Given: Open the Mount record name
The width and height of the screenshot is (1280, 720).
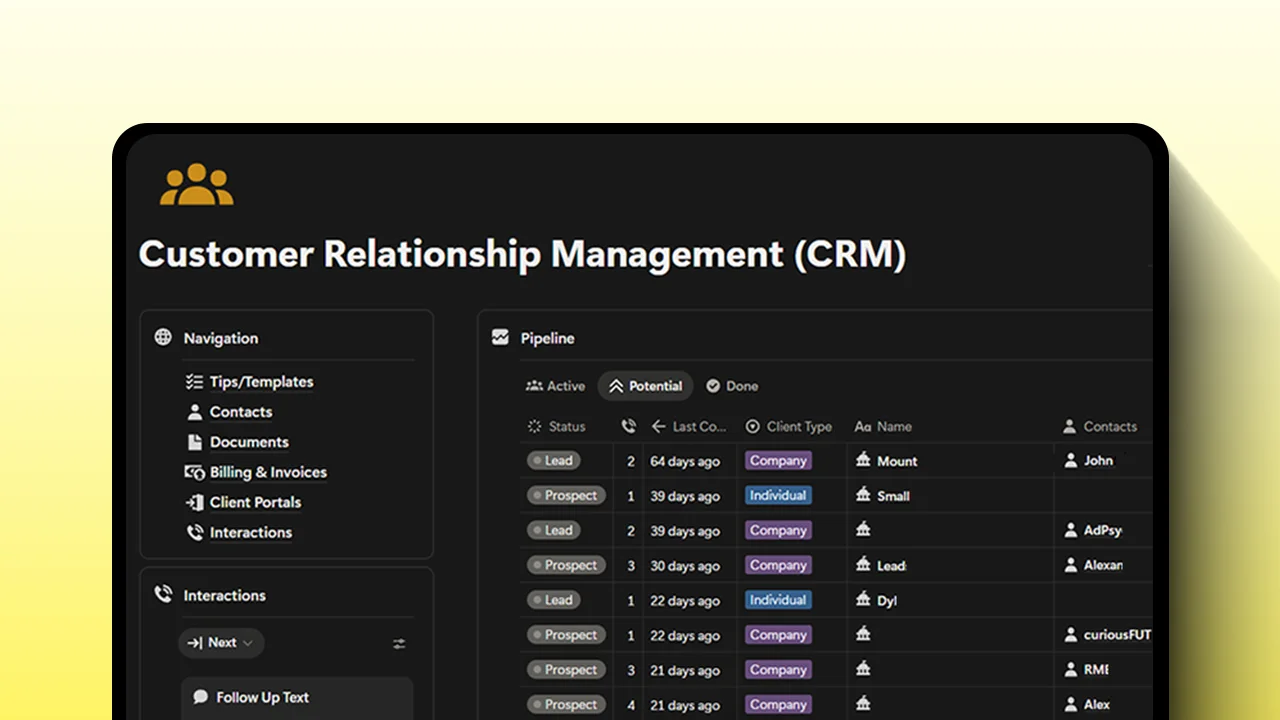Looking at the screenshot, I should pos(897,461).
